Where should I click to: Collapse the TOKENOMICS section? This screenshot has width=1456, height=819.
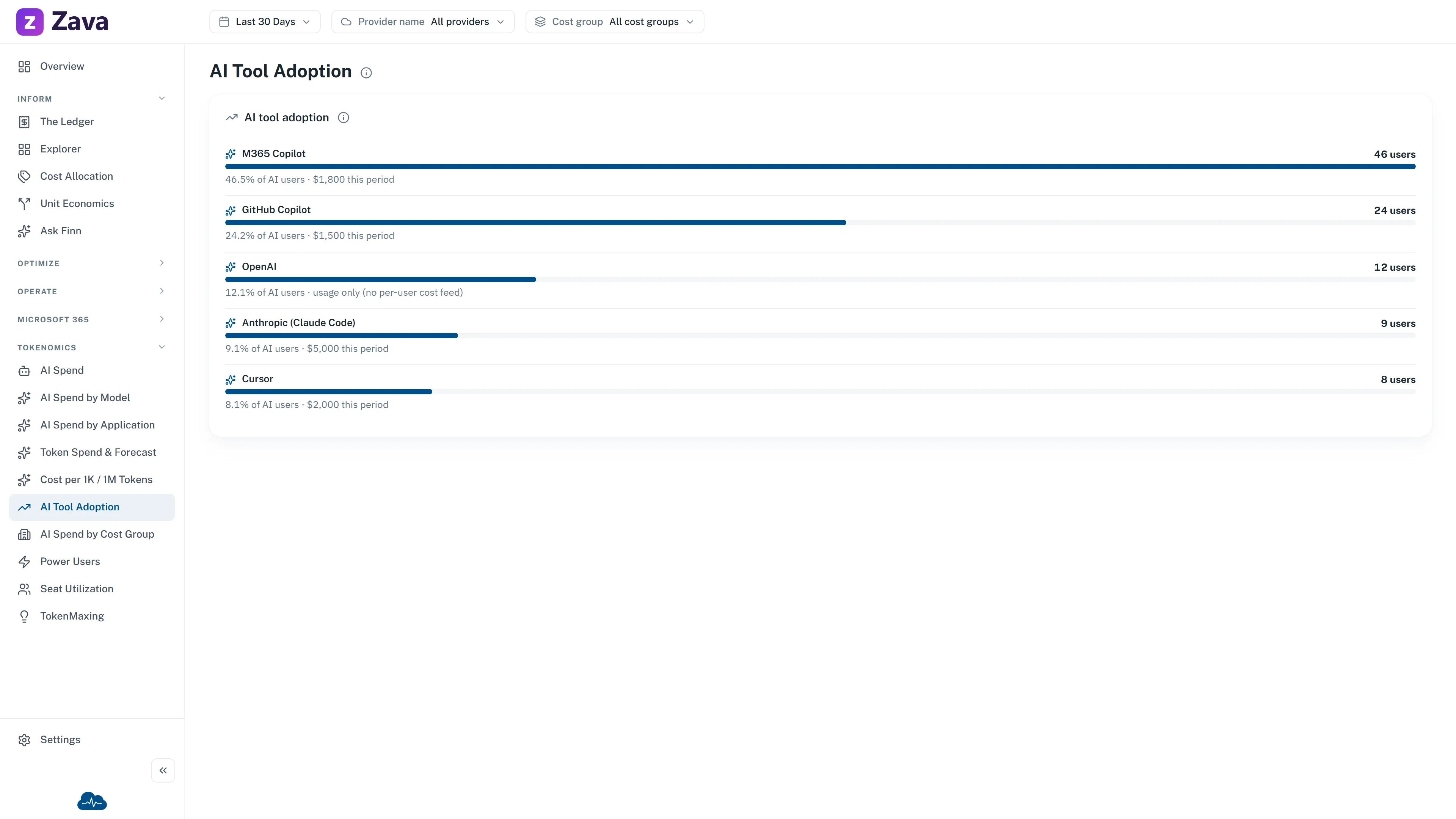[x=162, y=347]
